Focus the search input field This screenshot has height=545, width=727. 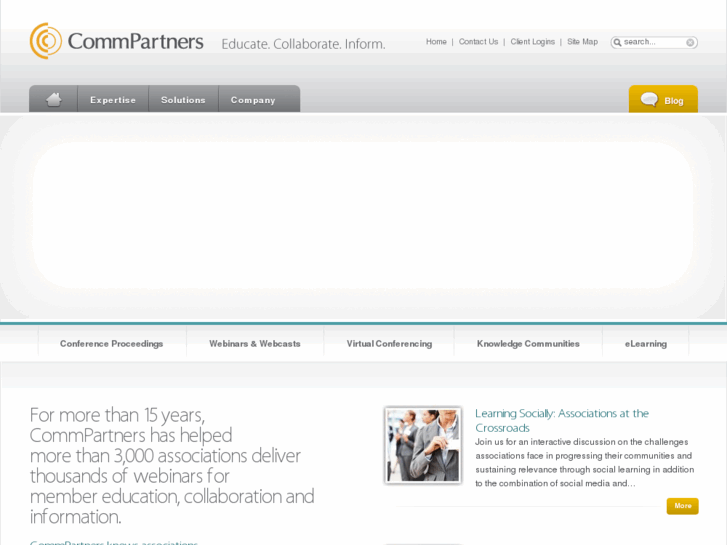[x=653, y=42]
